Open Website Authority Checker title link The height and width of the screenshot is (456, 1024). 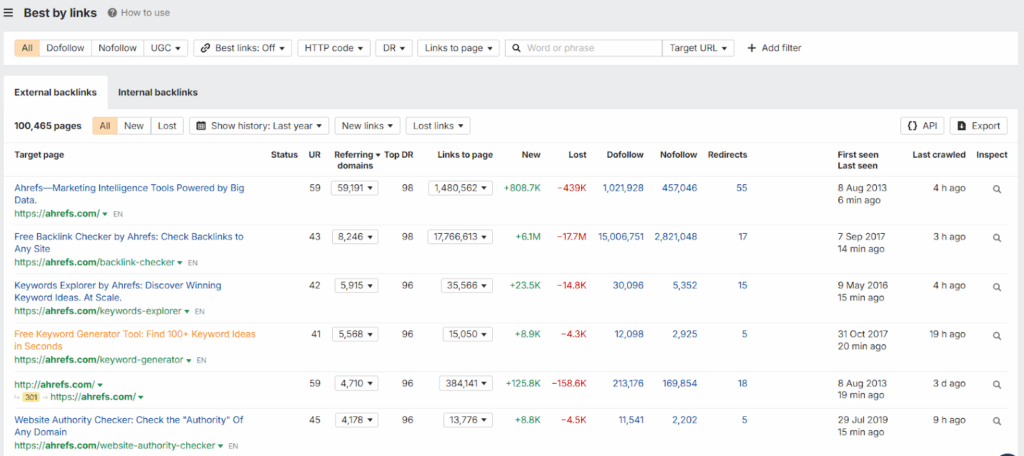[129, 425]
